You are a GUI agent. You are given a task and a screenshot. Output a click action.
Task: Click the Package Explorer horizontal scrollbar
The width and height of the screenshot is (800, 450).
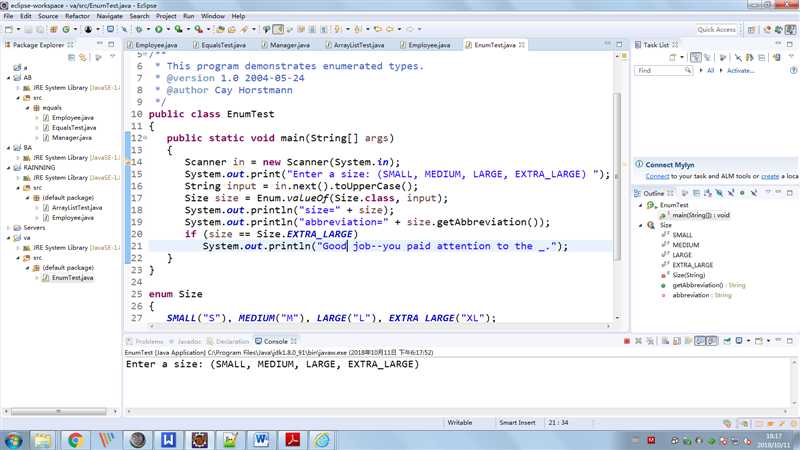pos(59,411)
